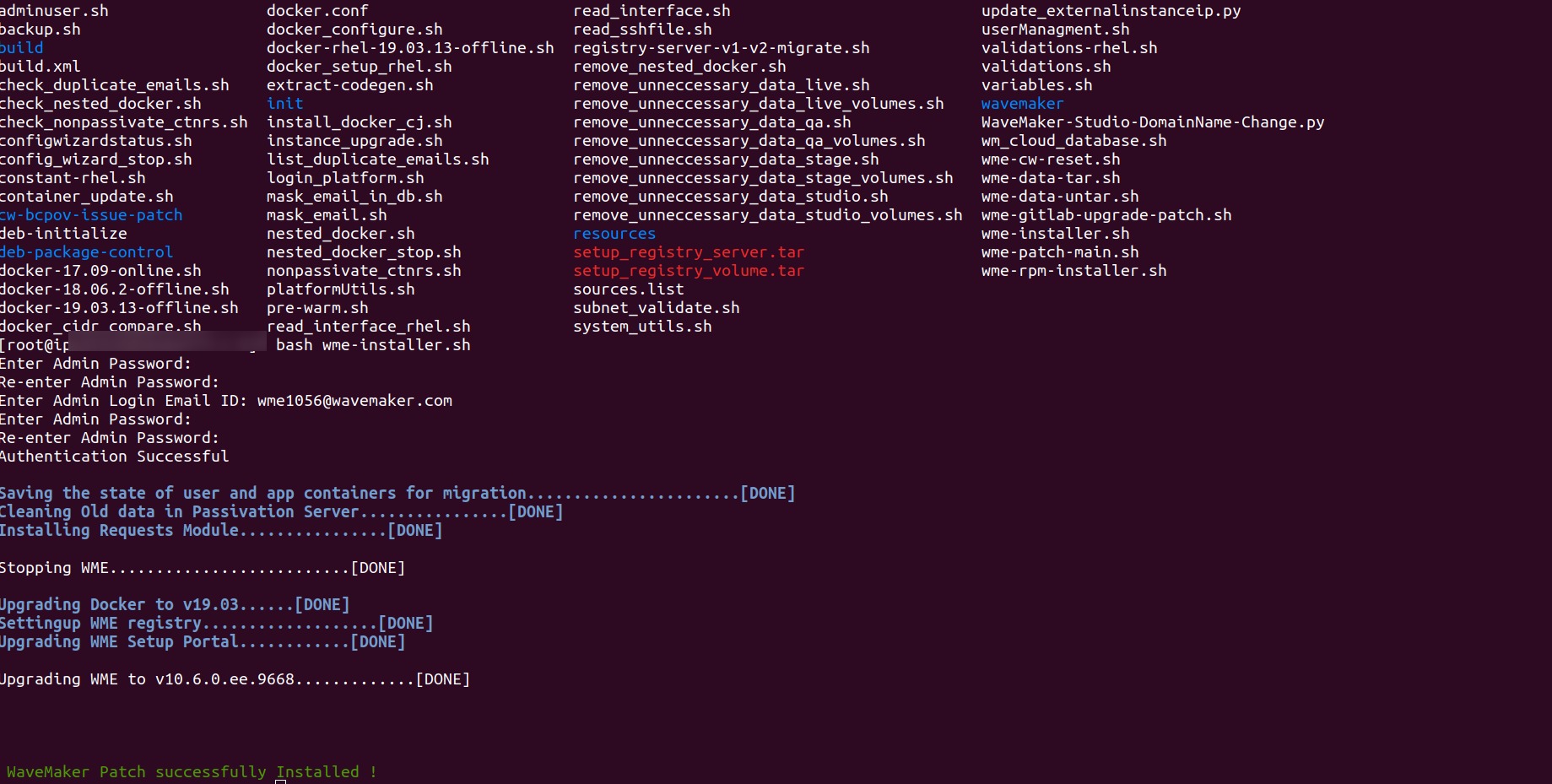Click the wme-installer.sh file name in listing
Viewport: 1552px width, 784px height.
click(x=1055, y=234)
